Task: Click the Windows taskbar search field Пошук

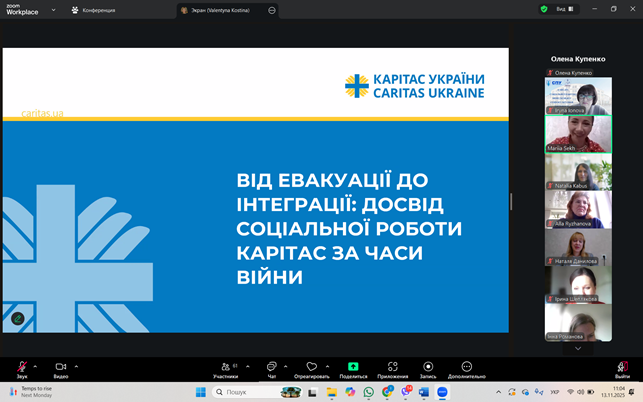Action: pyautogui.click(x=248, y=392)
